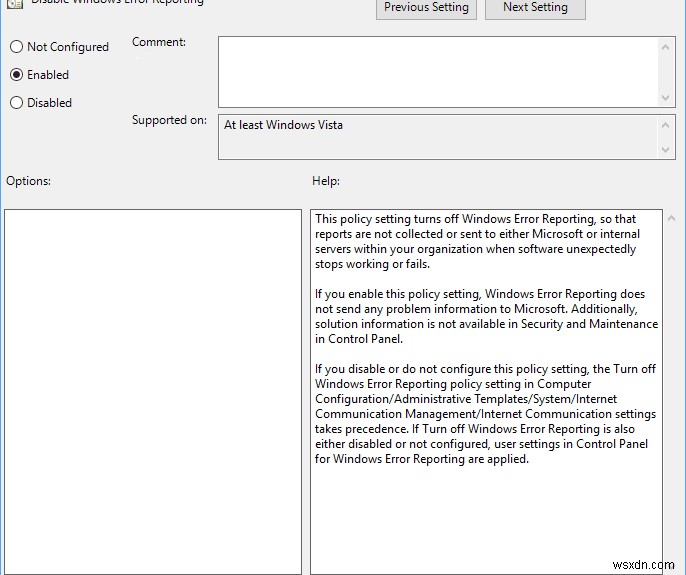Click 'This policy setting turns off' help paragraph
This screenshot has height=575, width=686.
pyautogui.click(x=477, y=241)
